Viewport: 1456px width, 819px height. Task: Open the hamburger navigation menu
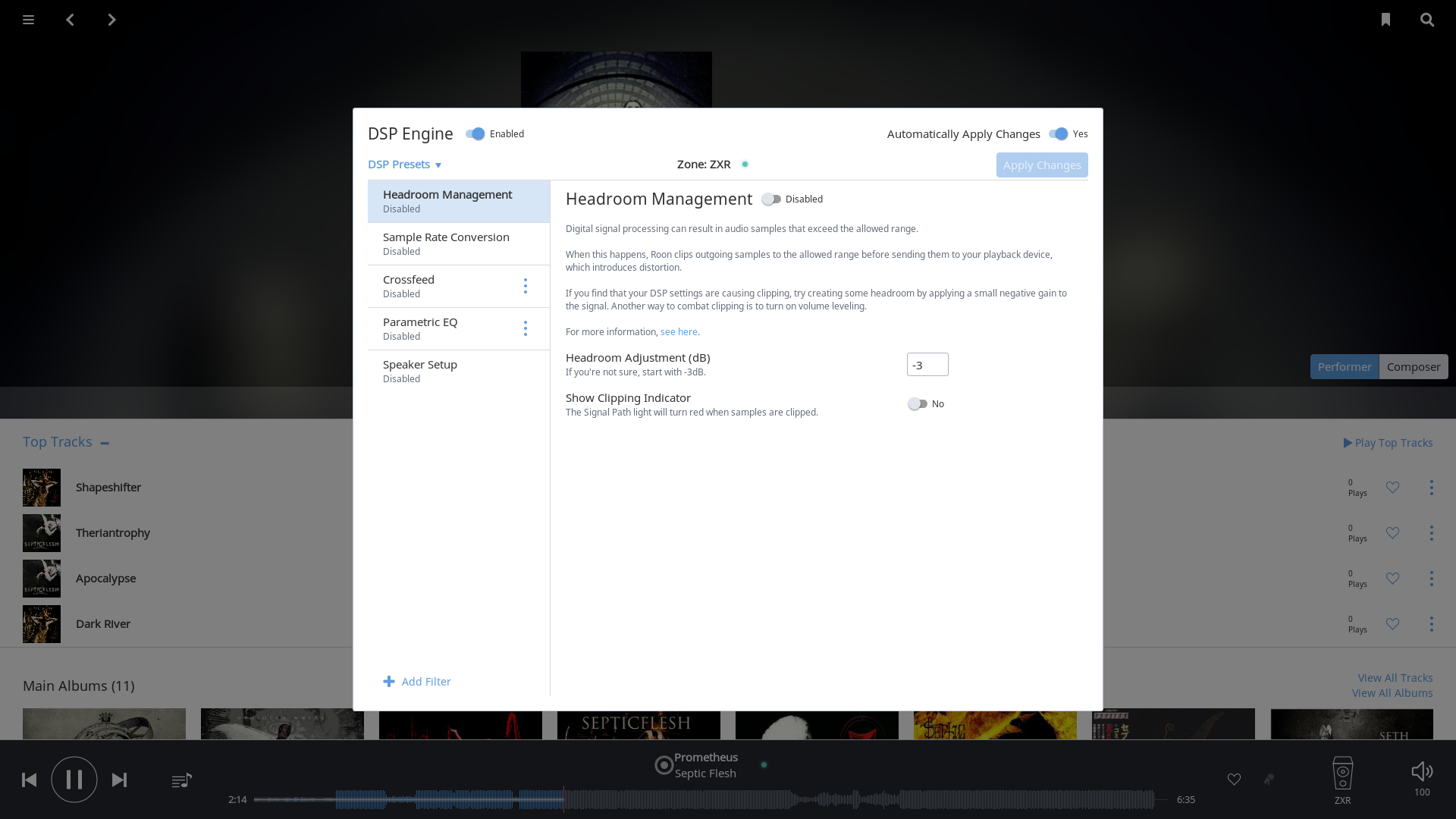click(x=28, y=20)
